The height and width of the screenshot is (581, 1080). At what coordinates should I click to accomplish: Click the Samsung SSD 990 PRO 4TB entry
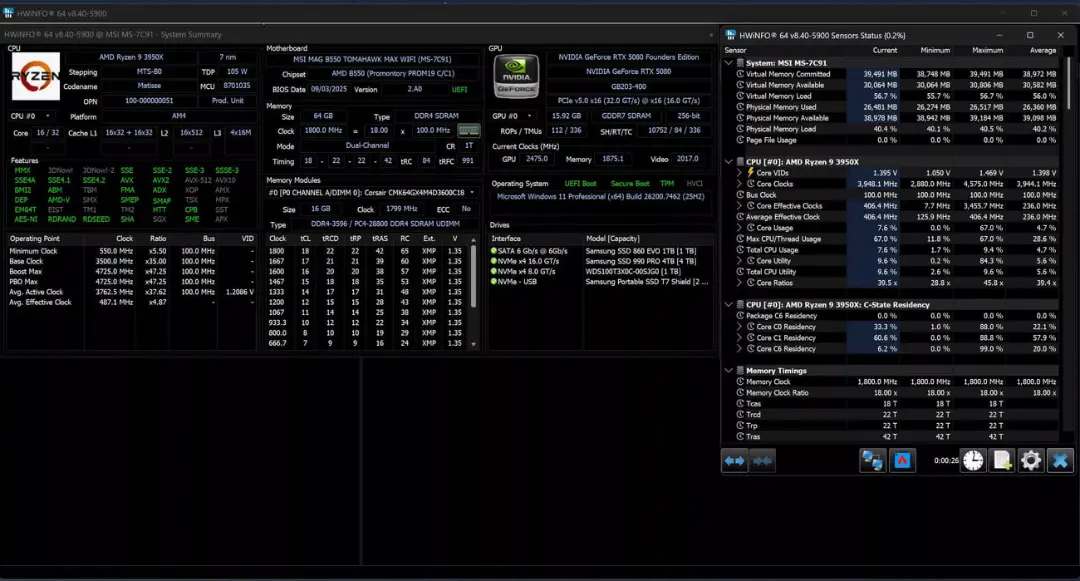click(x=641, y=261)
